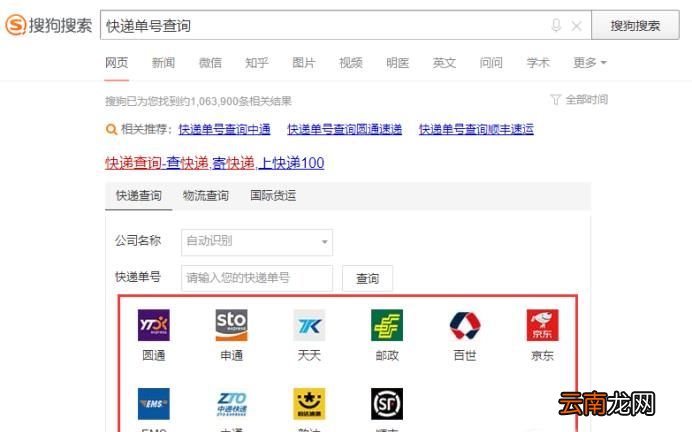
Task: Open the 英文 tab
Action: (x=444, y=63)
